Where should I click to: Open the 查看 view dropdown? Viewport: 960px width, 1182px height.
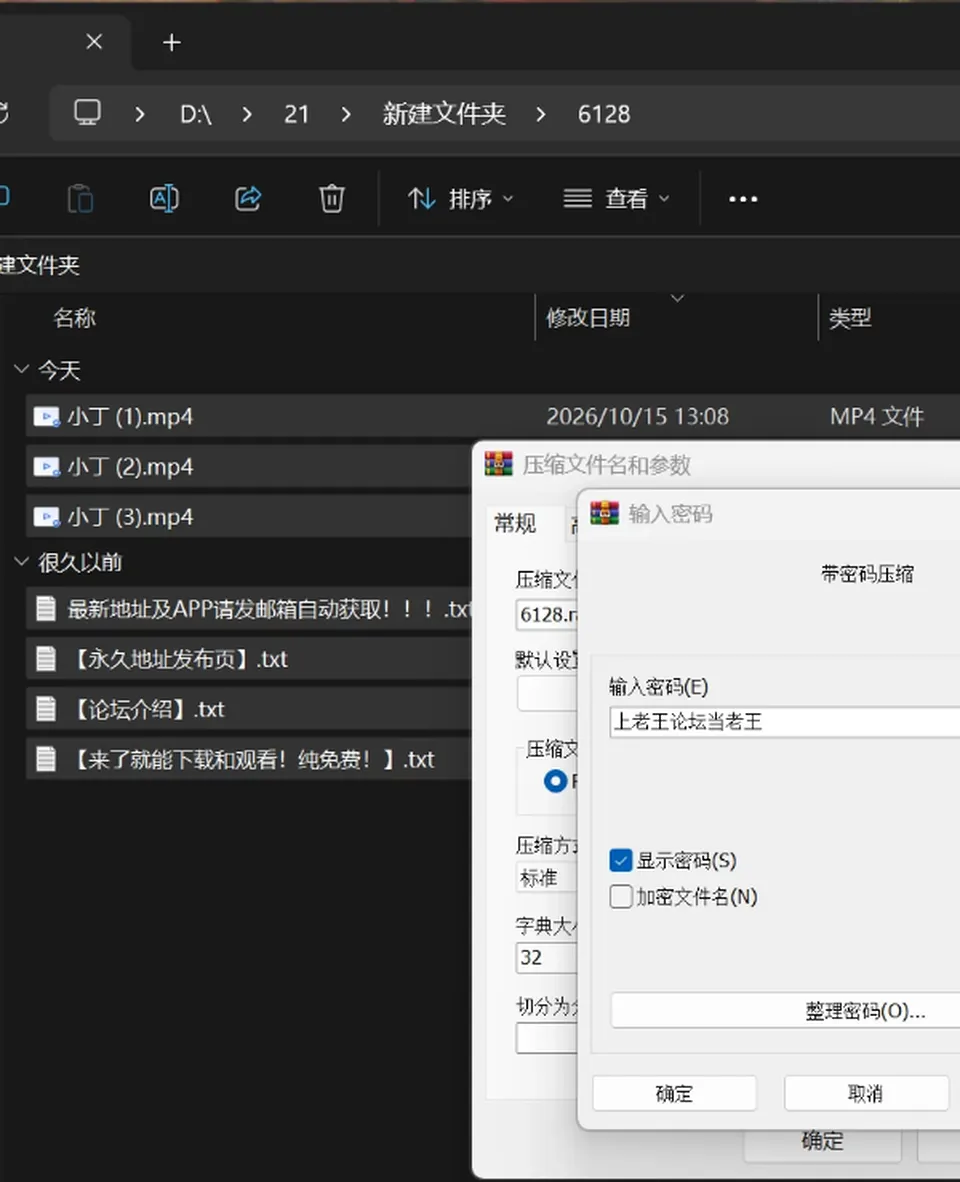click(616, 198)
